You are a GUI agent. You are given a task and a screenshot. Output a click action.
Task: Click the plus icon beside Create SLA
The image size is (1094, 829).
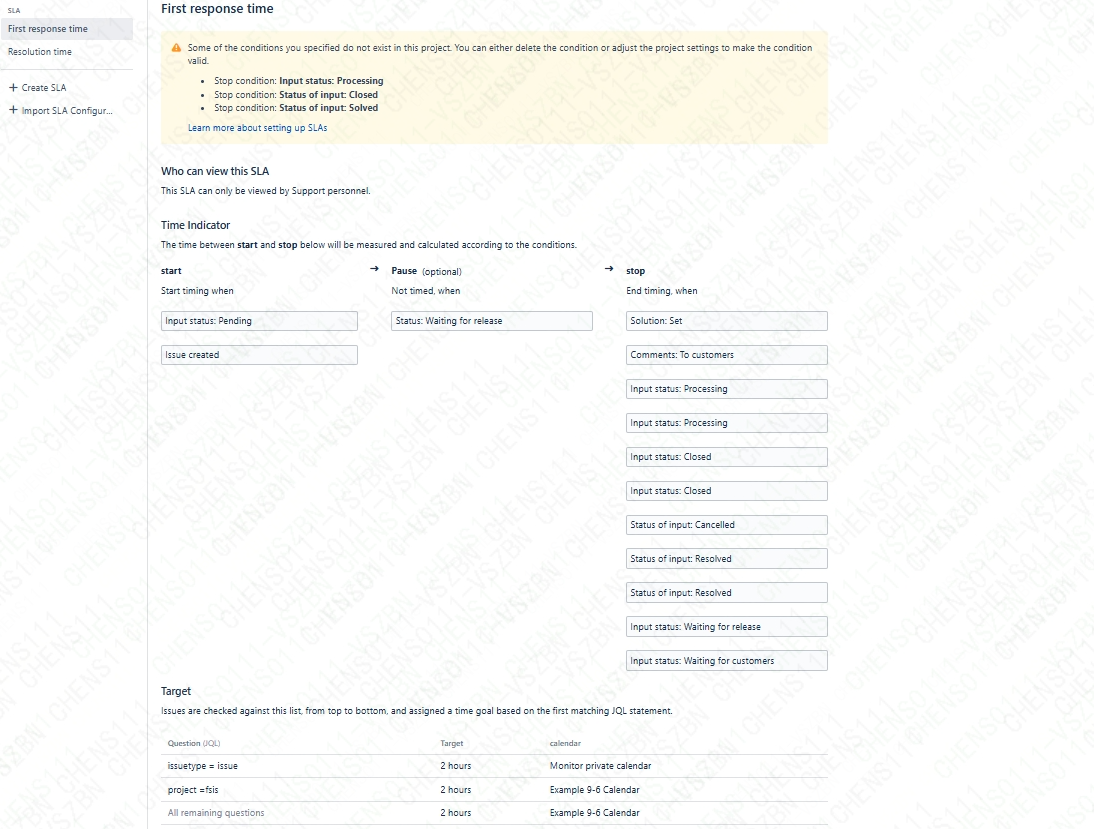pyautogui.click(x=13, y=87)
